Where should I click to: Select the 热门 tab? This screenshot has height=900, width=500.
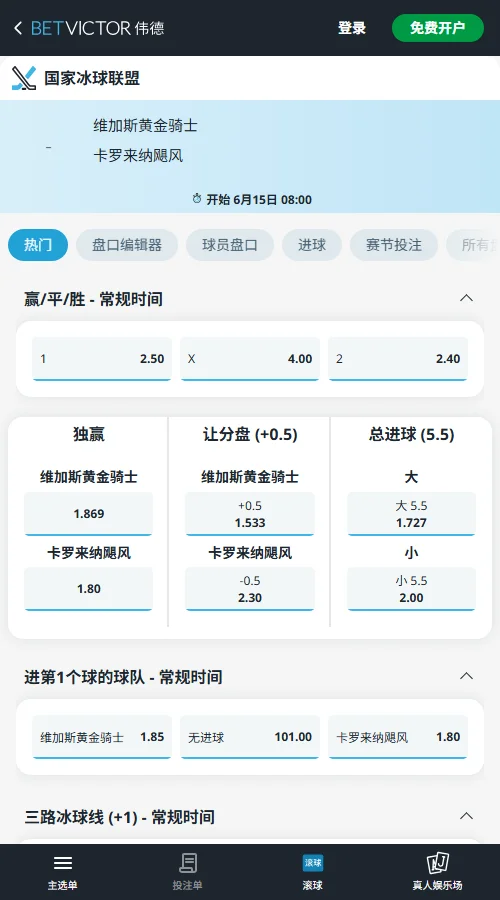pos(38,245)
